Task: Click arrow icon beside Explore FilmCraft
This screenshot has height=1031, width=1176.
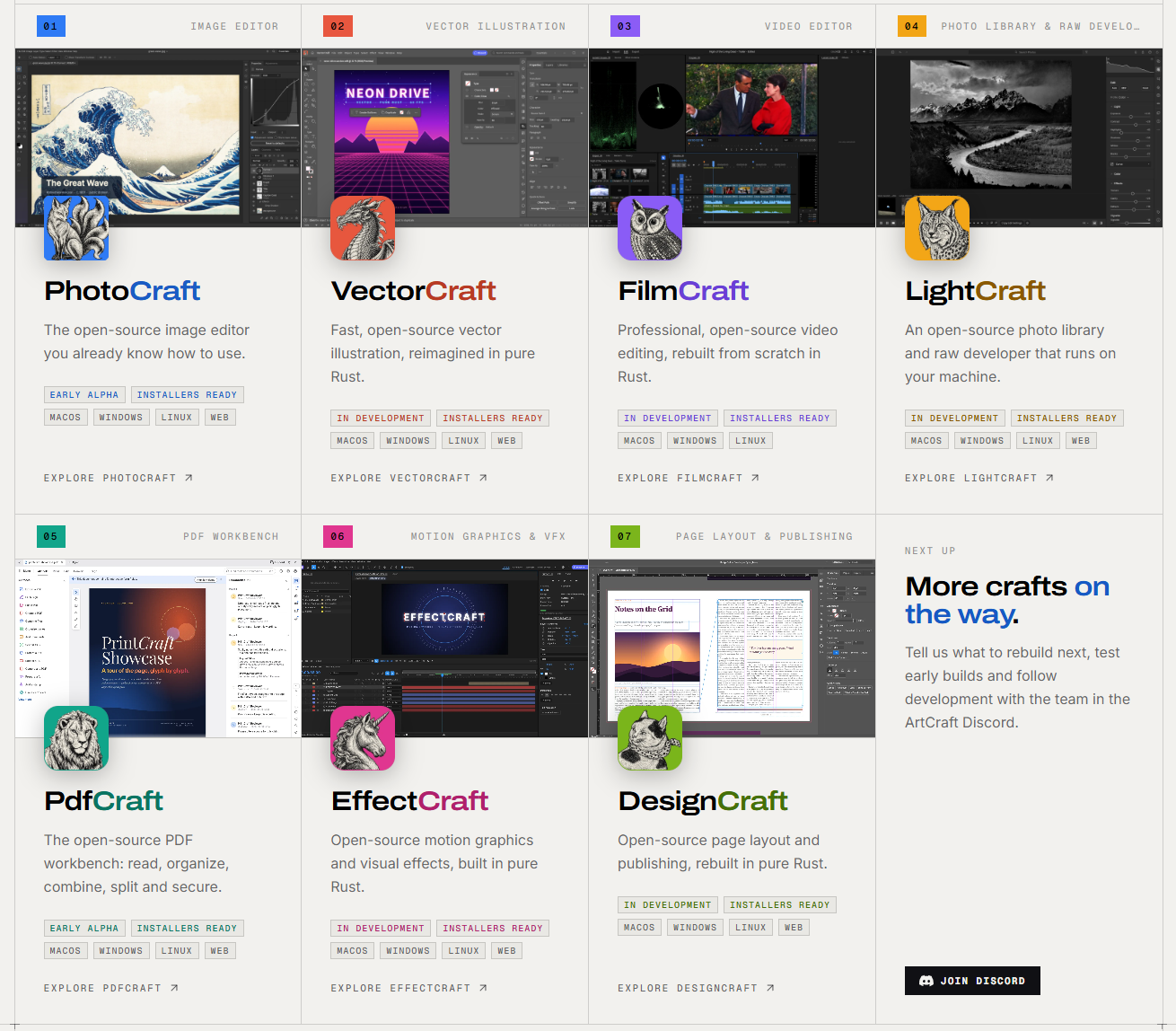Action: (755, 478)
